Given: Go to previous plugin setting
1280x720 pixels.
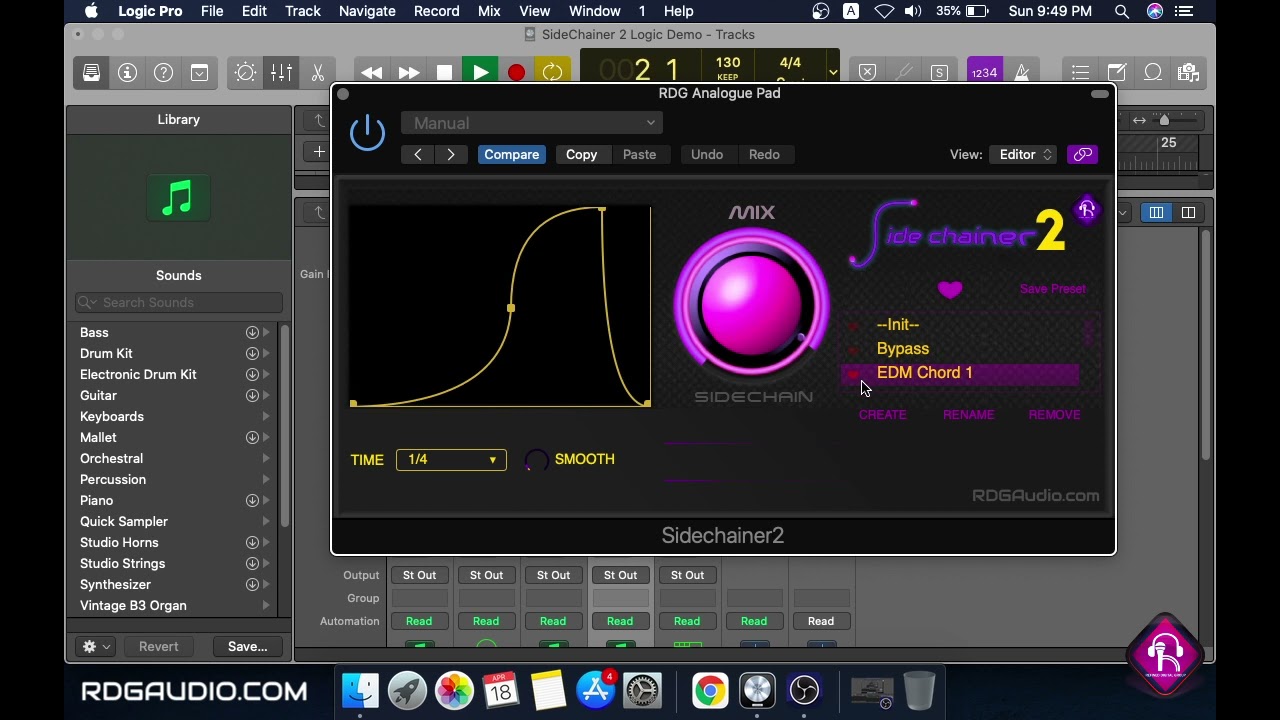Looking at the screenshot, I should tap(418, 154).
